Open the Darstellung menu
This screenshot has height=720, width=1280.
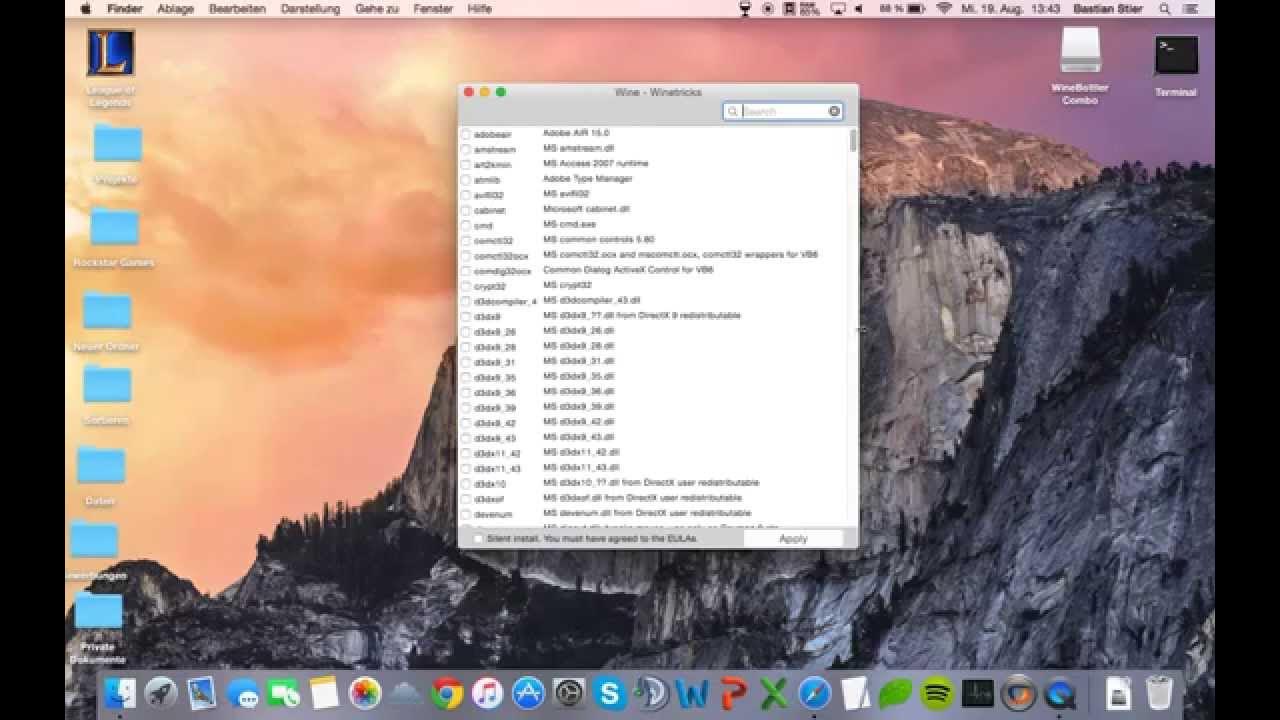[x=310, y=9]
